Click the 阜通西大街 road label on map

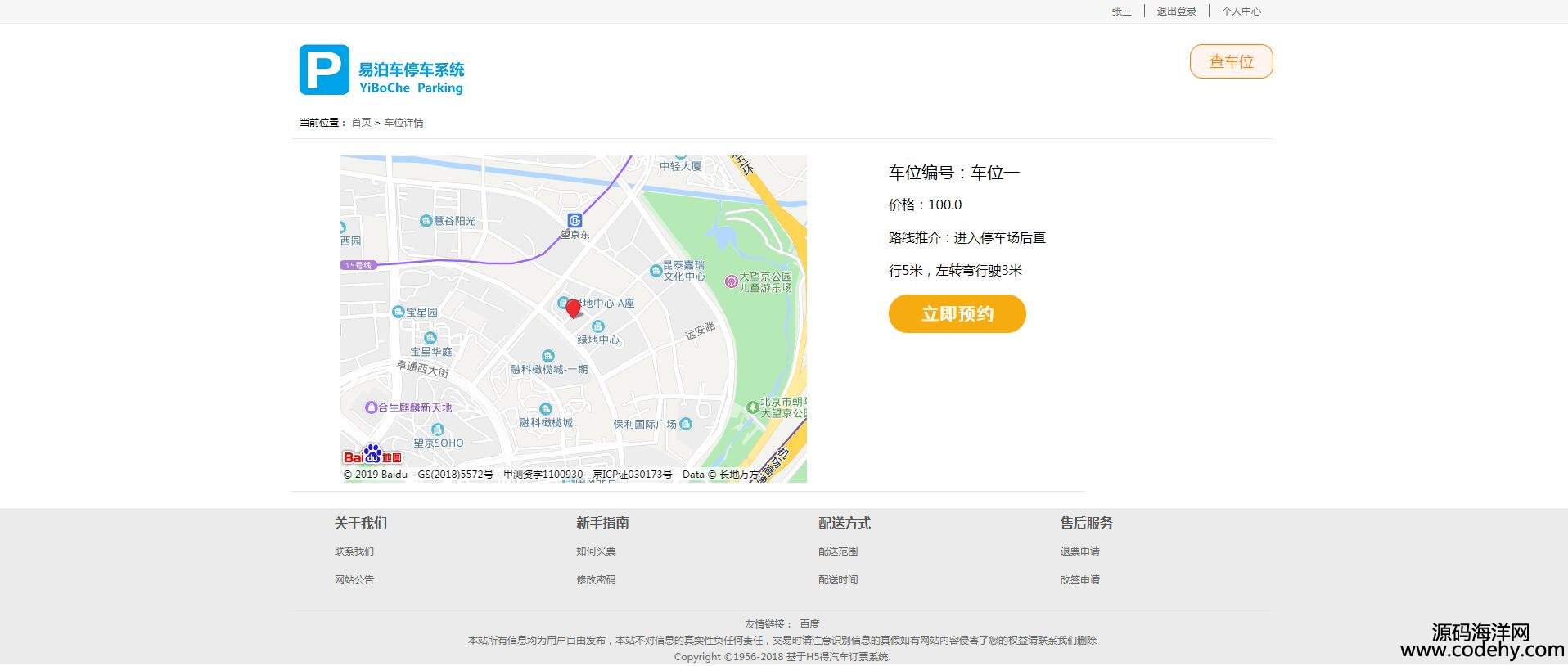tap(423, 369)
